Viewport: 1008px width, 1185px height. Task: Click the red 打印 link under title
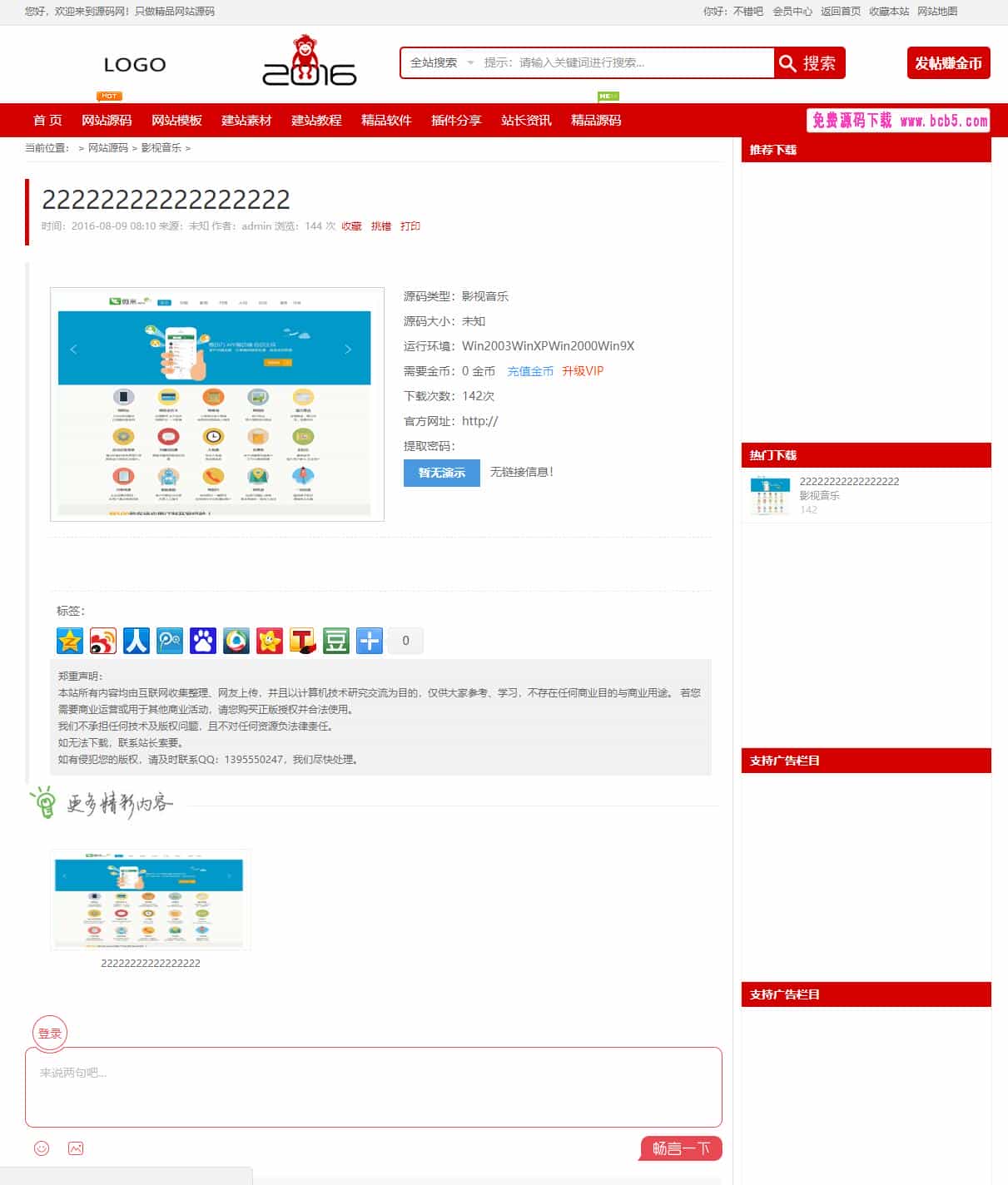click(x=410, y=226)
